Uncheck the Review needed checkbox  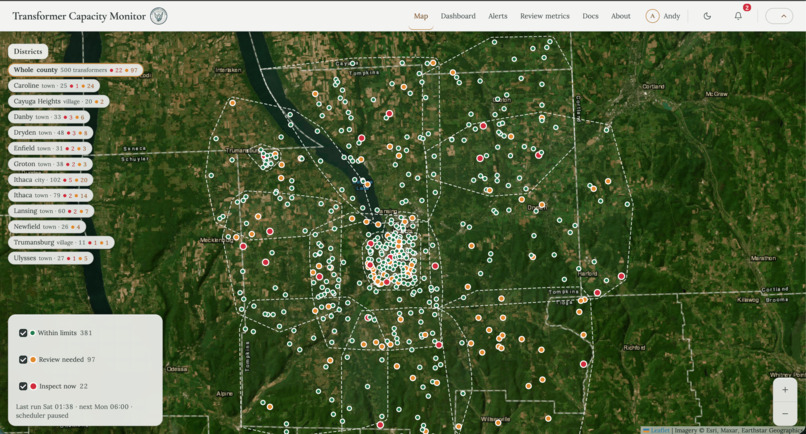[x=23, y=359]
